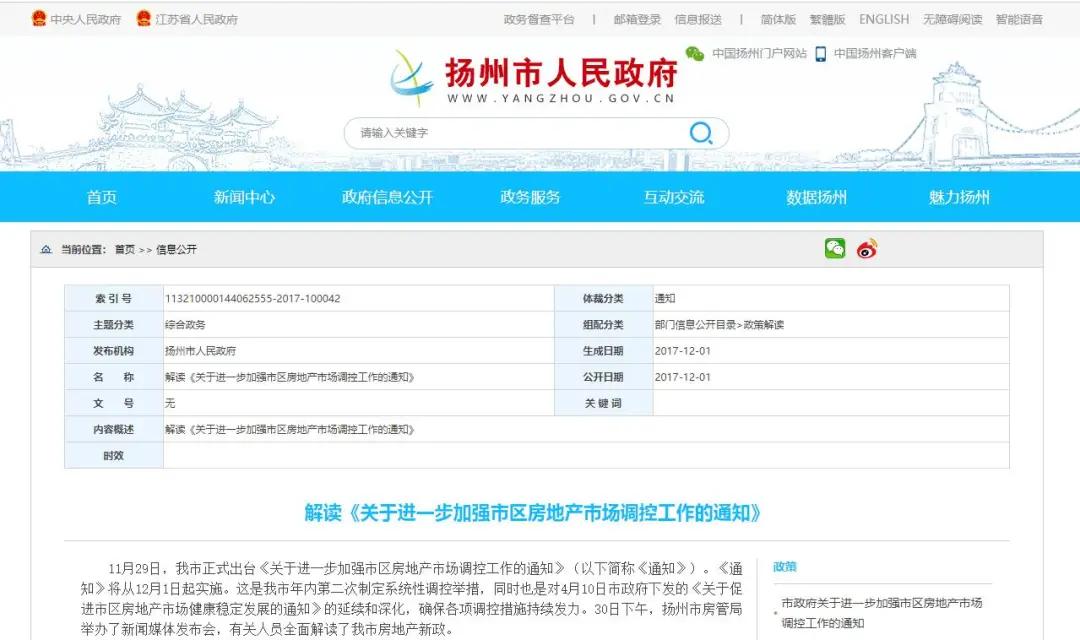Switch to ENGLISH version

coord(883,19)
